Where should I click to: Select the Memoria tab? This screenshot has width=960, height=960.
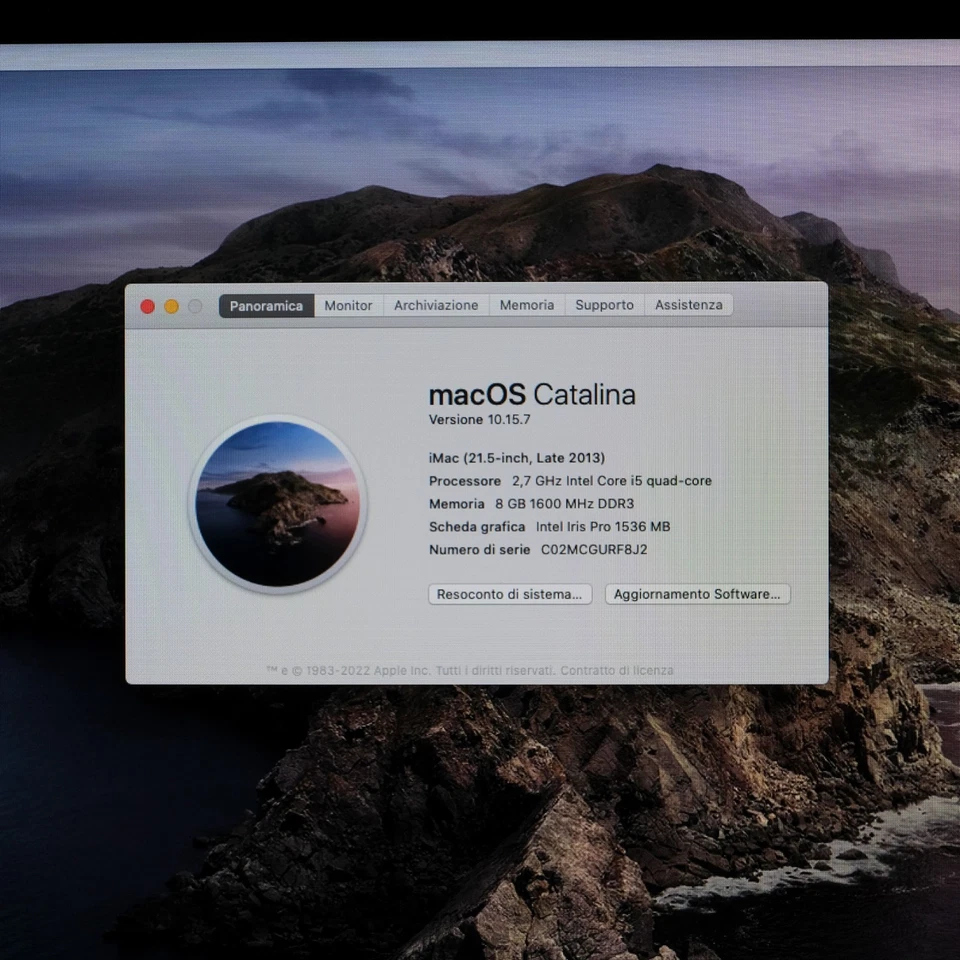point(526,305)
